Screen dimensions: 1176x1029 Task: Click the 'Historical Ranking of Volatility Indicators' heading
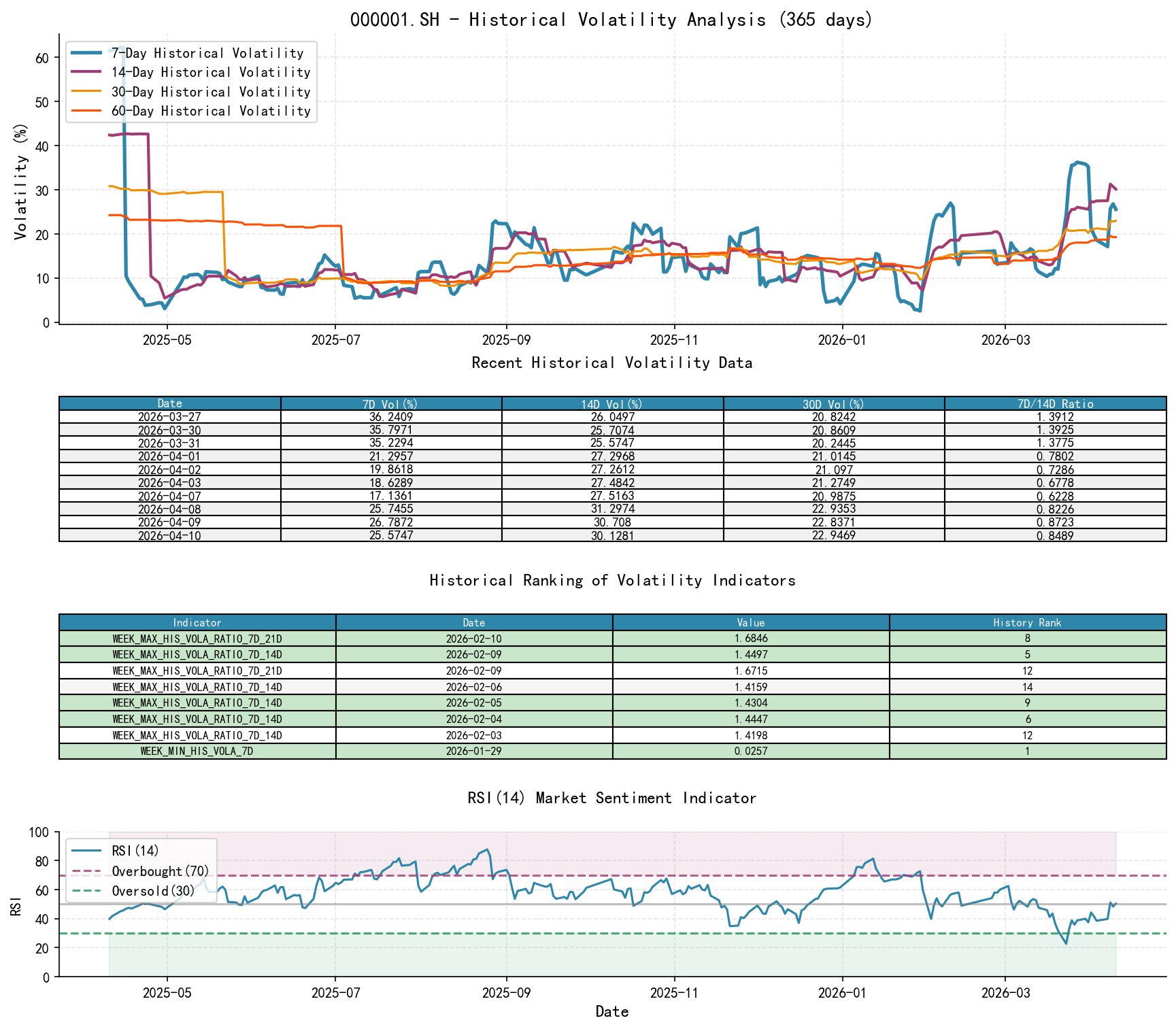[612, 580]
